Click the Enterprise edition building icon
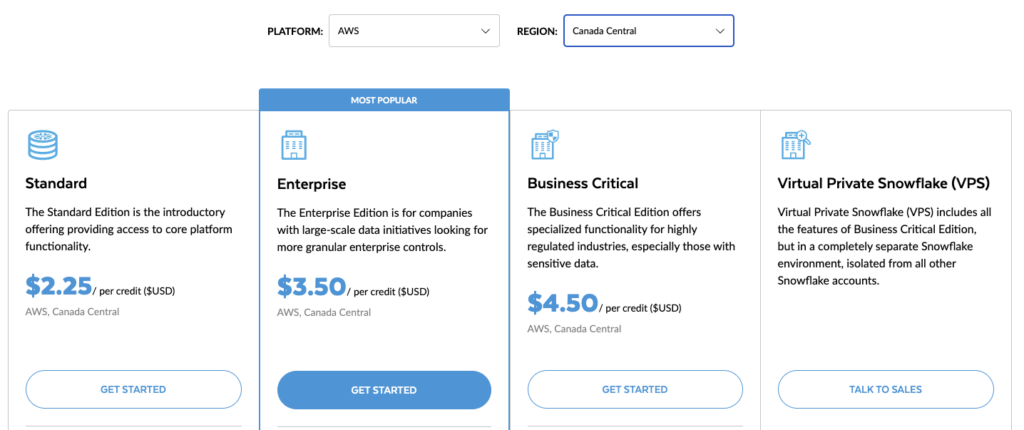Image resolution: width=1024 pixels, height=430 pixels. click(x=294, y=146)
